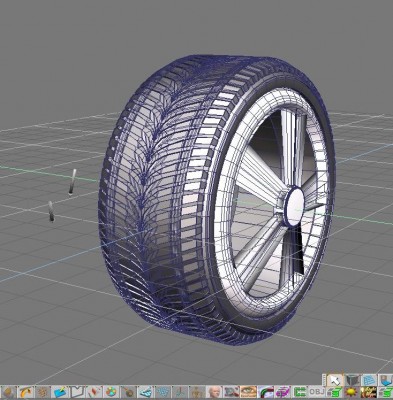The image size is (393, 400).
Task: Click the gray and red icon next to the eye
Action: coord(231,392)
